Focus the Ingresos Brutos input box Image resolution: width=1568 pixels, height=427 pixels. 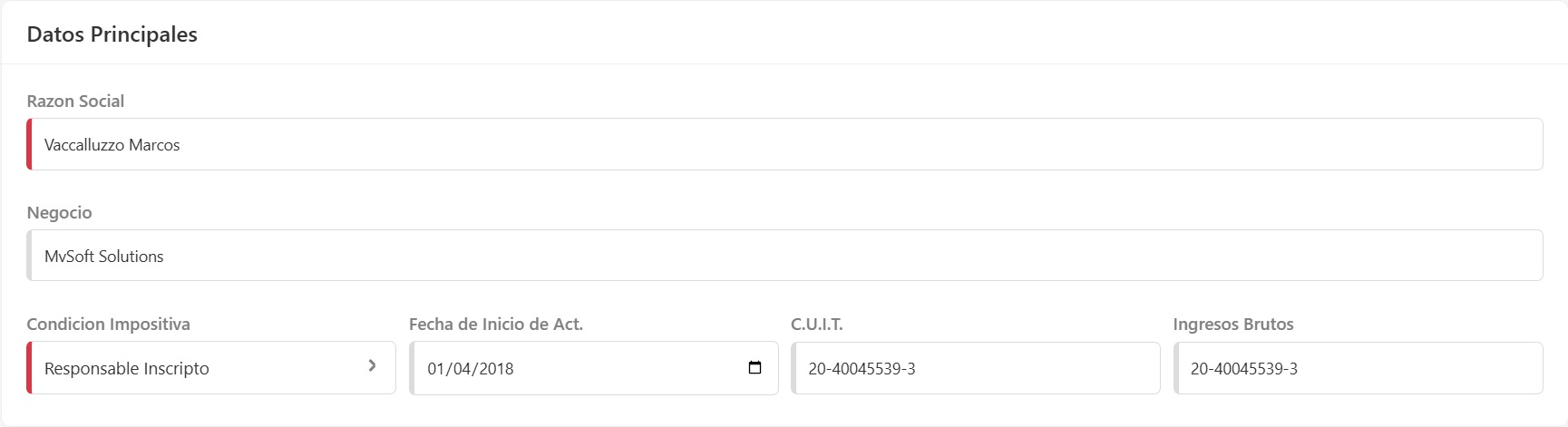(x=1358, y=368)
